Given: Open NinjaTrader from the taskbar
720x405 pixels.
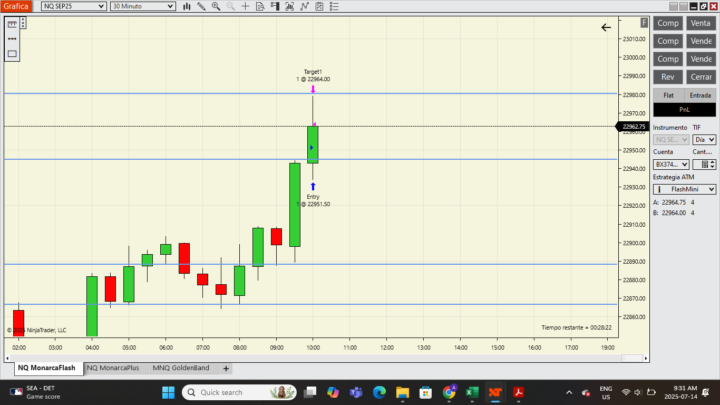Looking at the screenshot, I should (x=495, y=393).
